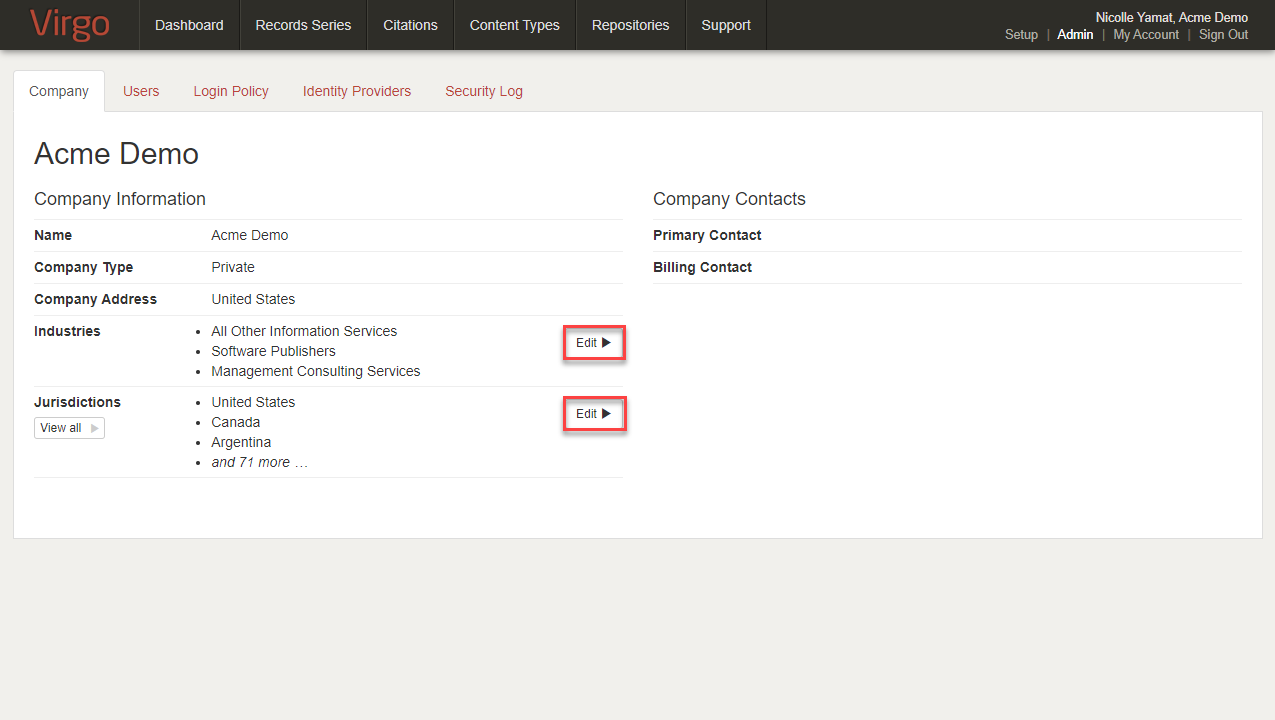This screenshot has width=1275, height=720.
Task: Open the Login Policy tab
Action: [231, 91]
